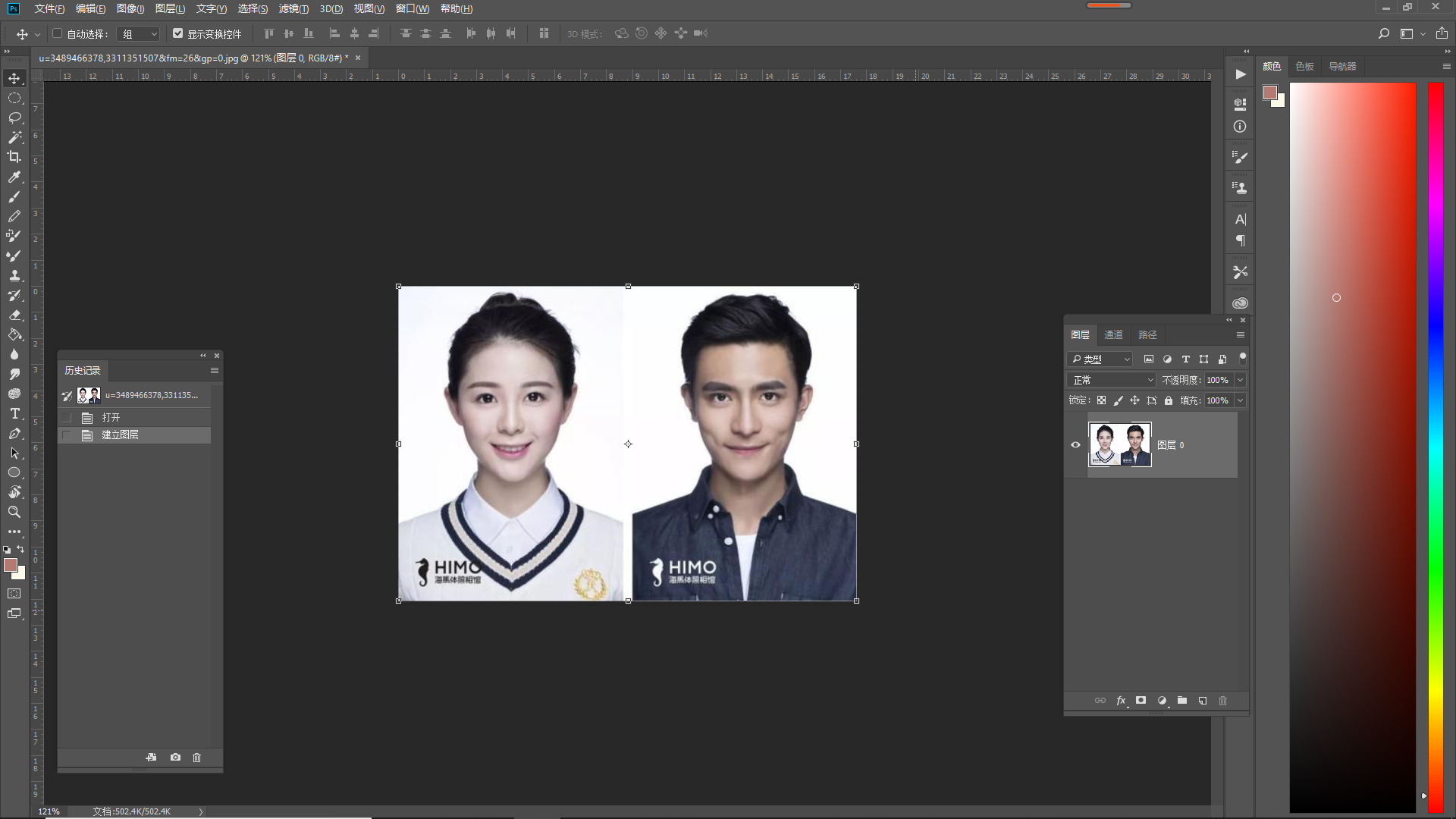Switch to the 路径 tab
1456x819 pixels.
[x=1147, y=334]
